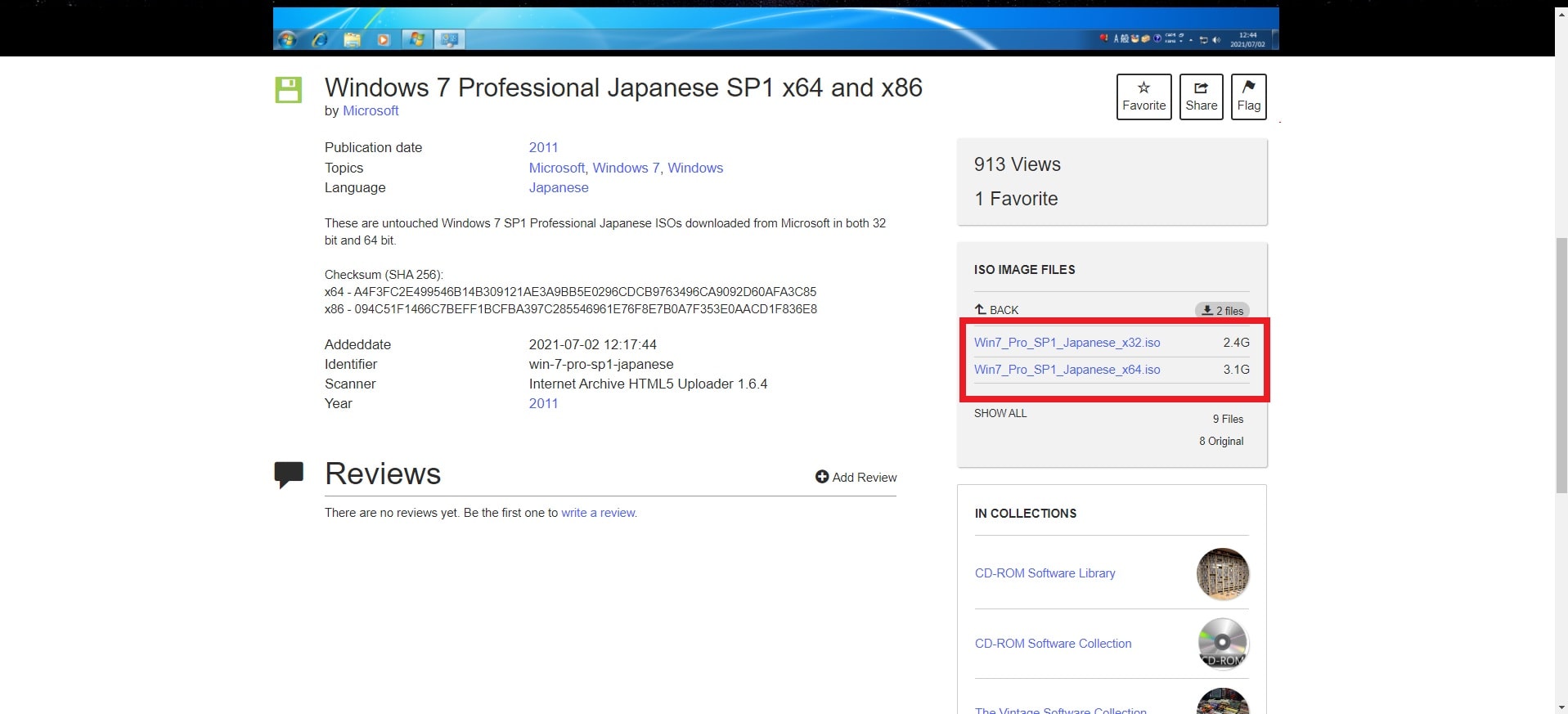Click the CD-ROM Software Collection disc thumbnail
The height and width of the screenshot is (714, 1568).
(x=1222, y=644)
